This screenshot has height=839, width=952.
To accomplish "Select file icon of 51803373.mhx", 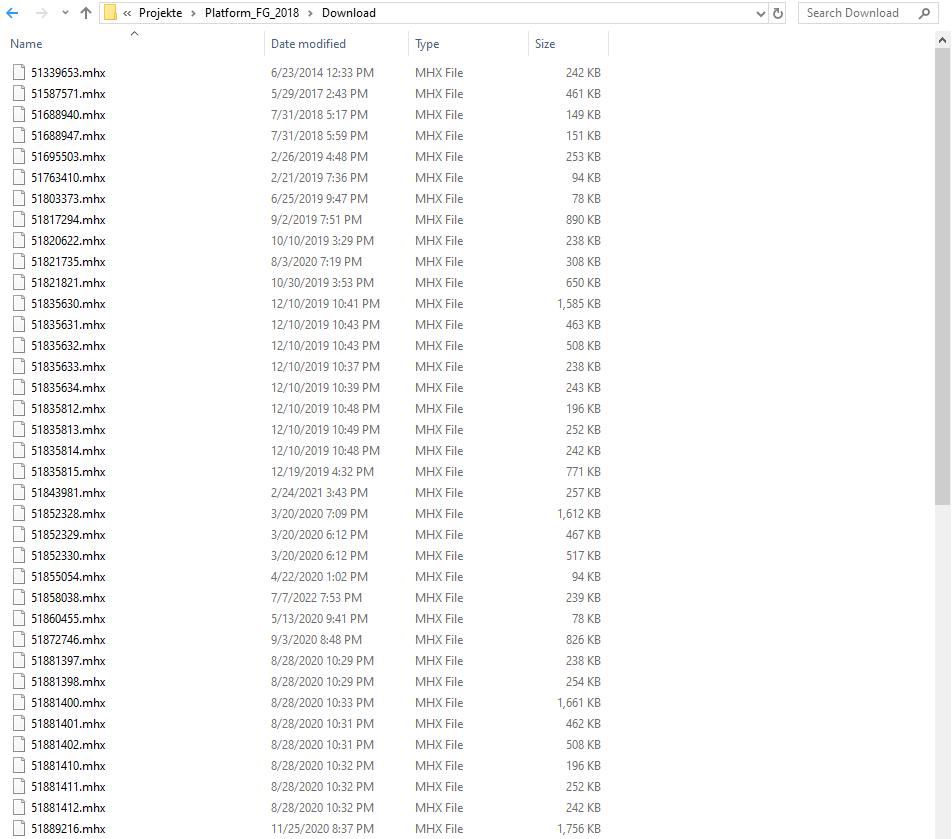I will (19, 199).
